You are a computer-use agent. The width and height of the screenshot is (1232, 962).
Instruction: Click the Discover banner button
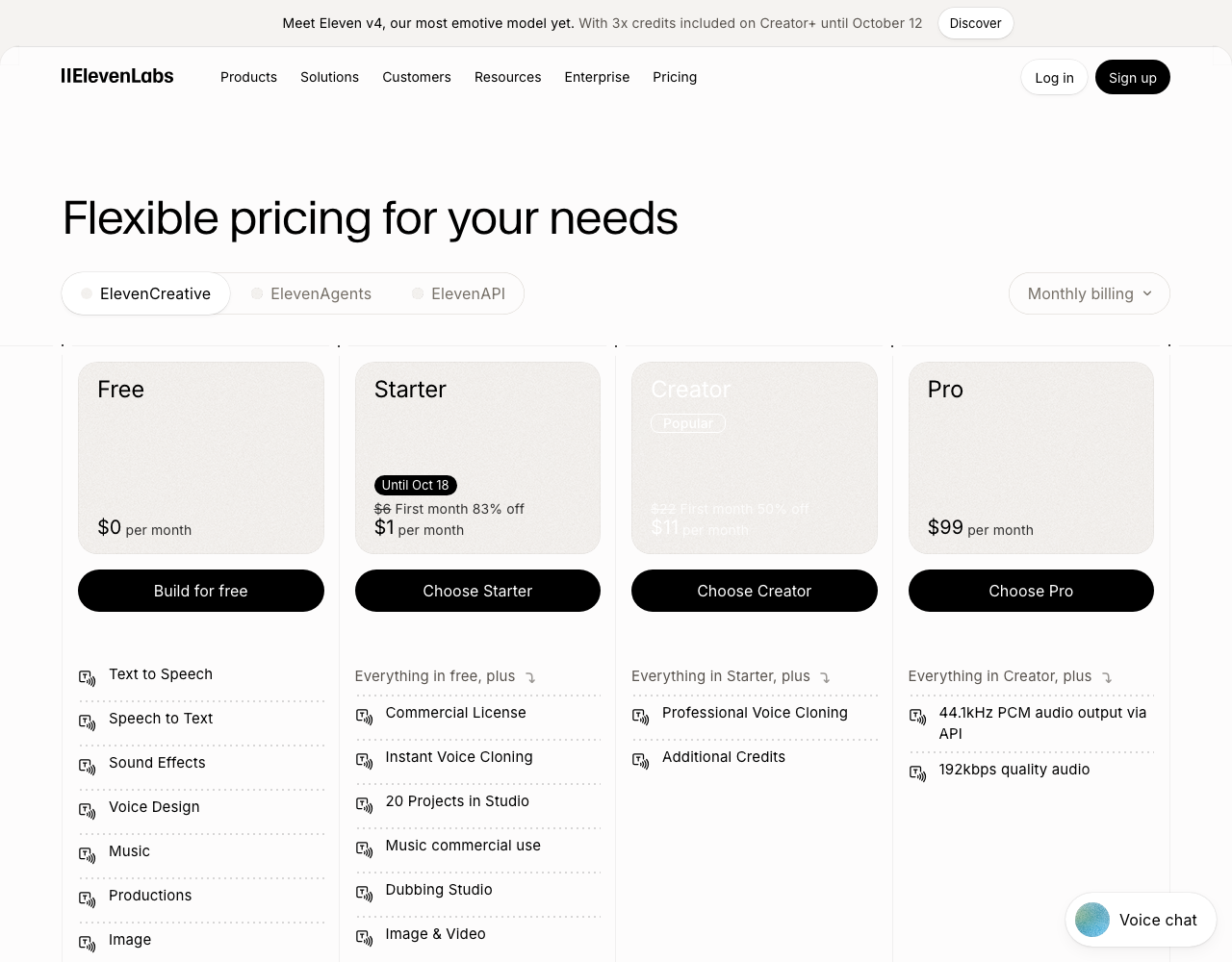tap(976, 23)
